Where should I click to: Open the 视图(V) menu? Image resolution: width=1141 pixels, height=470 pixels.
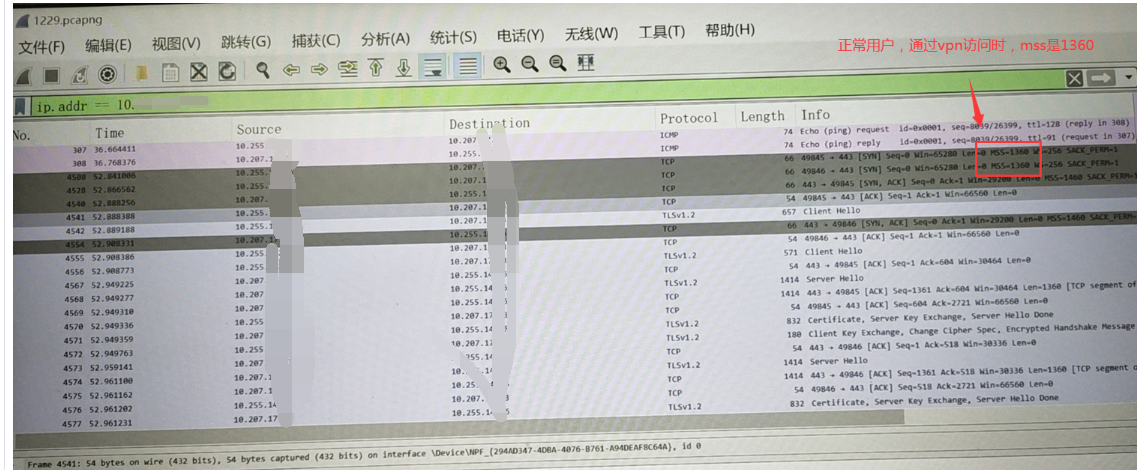[x=176, y=44]
